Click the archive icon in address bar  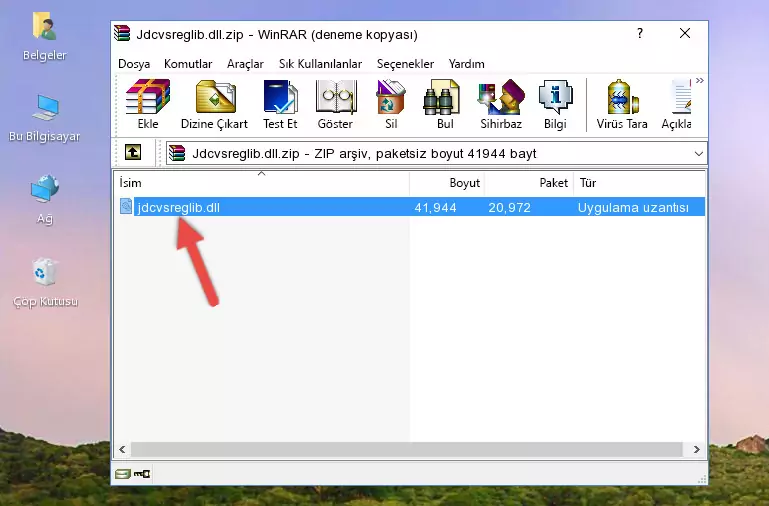point(177,153)
